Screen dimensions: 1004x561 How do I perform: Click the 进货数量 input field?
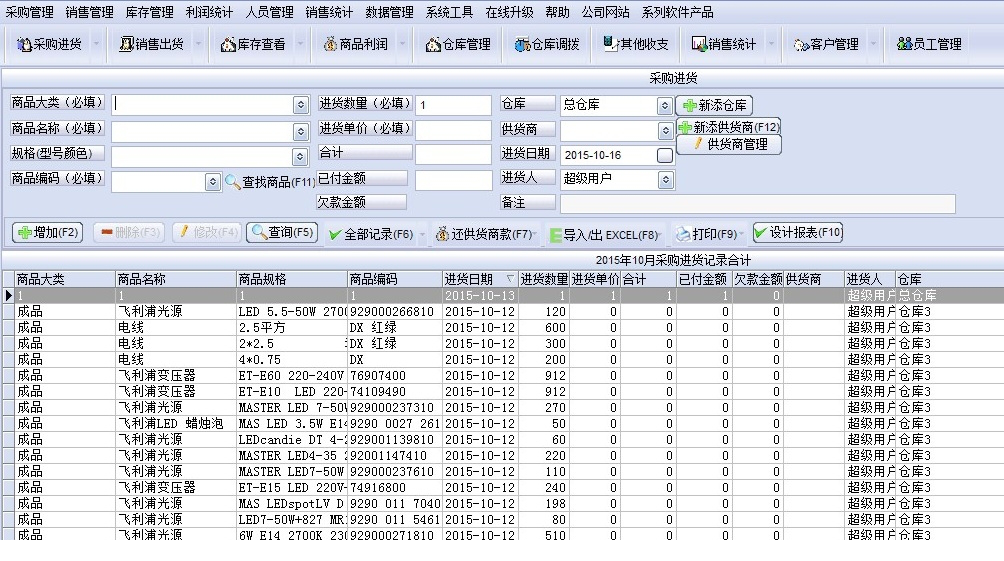coord(453,105)
